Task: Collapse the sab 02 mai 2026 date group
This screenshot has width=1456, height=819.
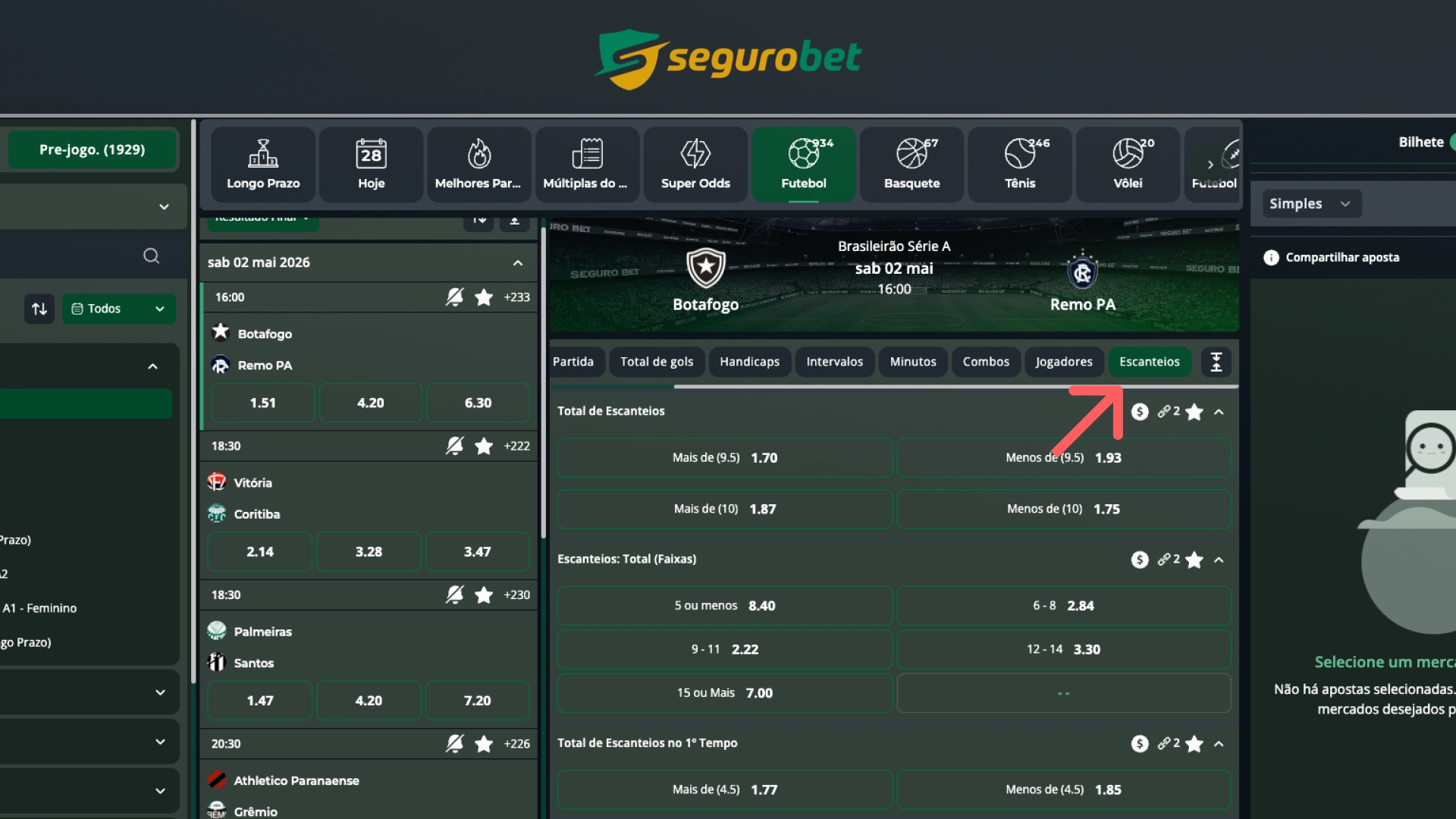Action: click(x=518, y=263)
